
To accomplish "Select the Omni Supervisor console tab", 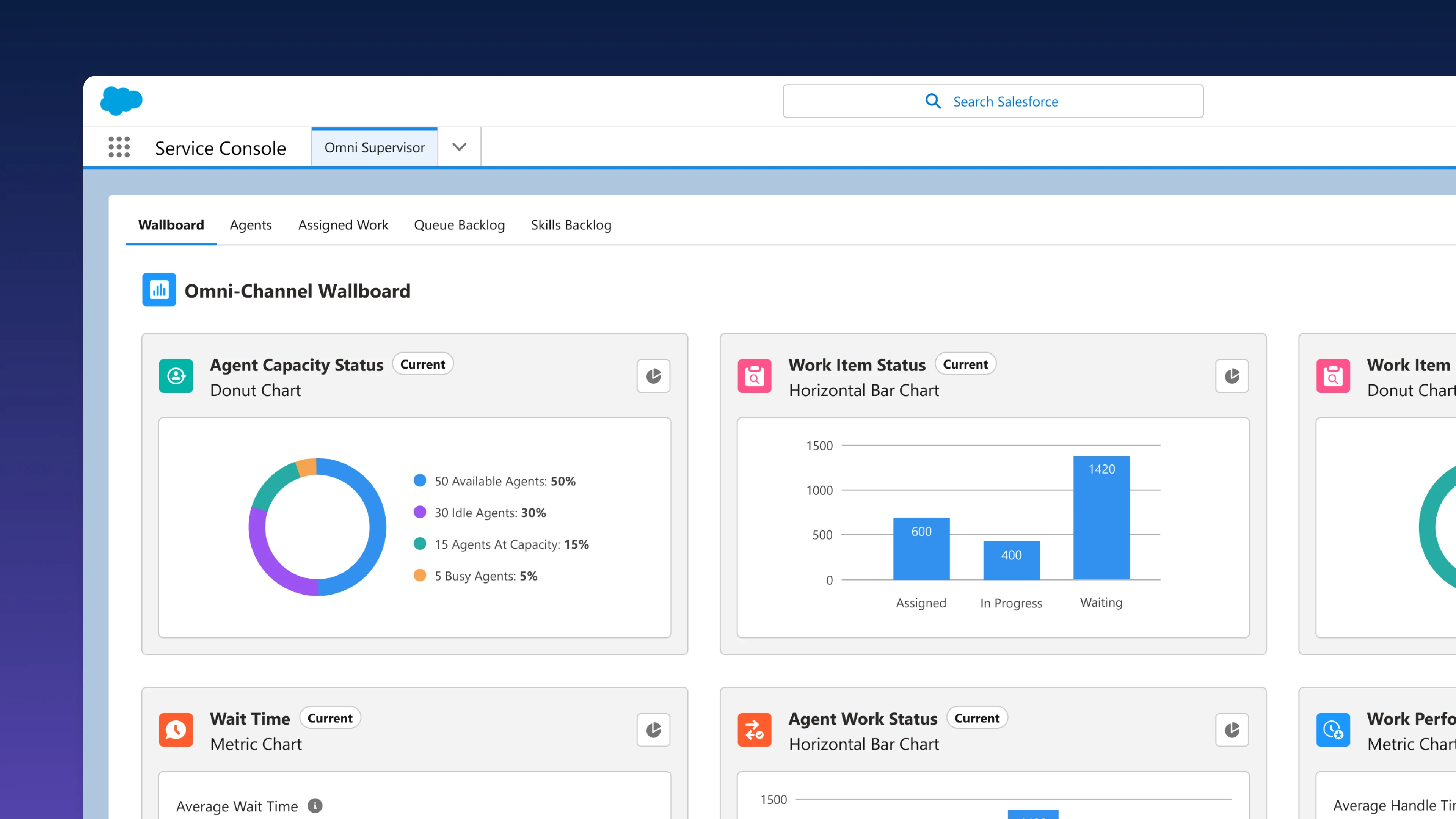I will [374, 147].
